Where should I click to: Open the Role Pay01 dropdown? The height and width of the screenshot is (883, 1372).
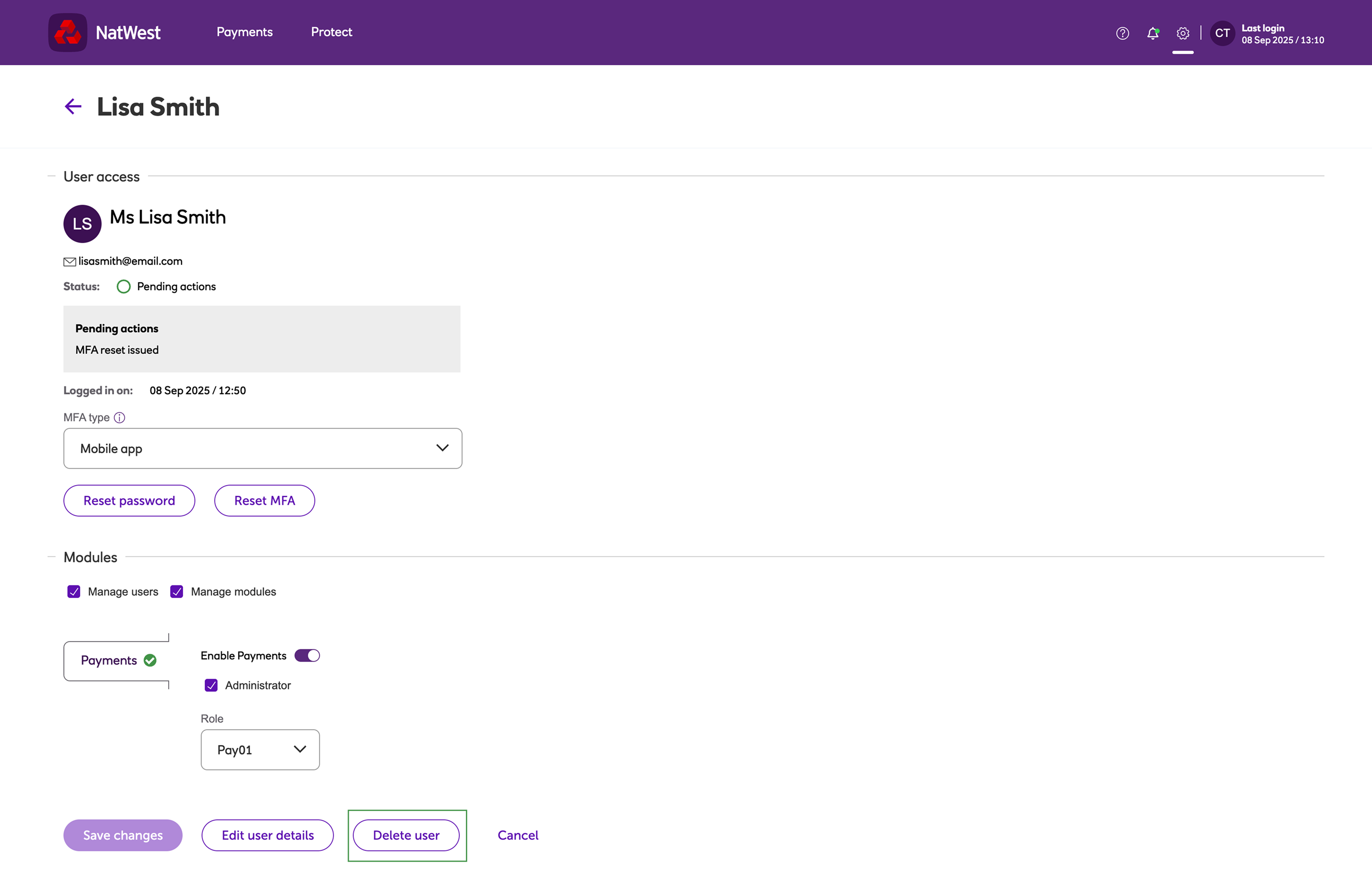pyautogui.click(x=260, y=750)
